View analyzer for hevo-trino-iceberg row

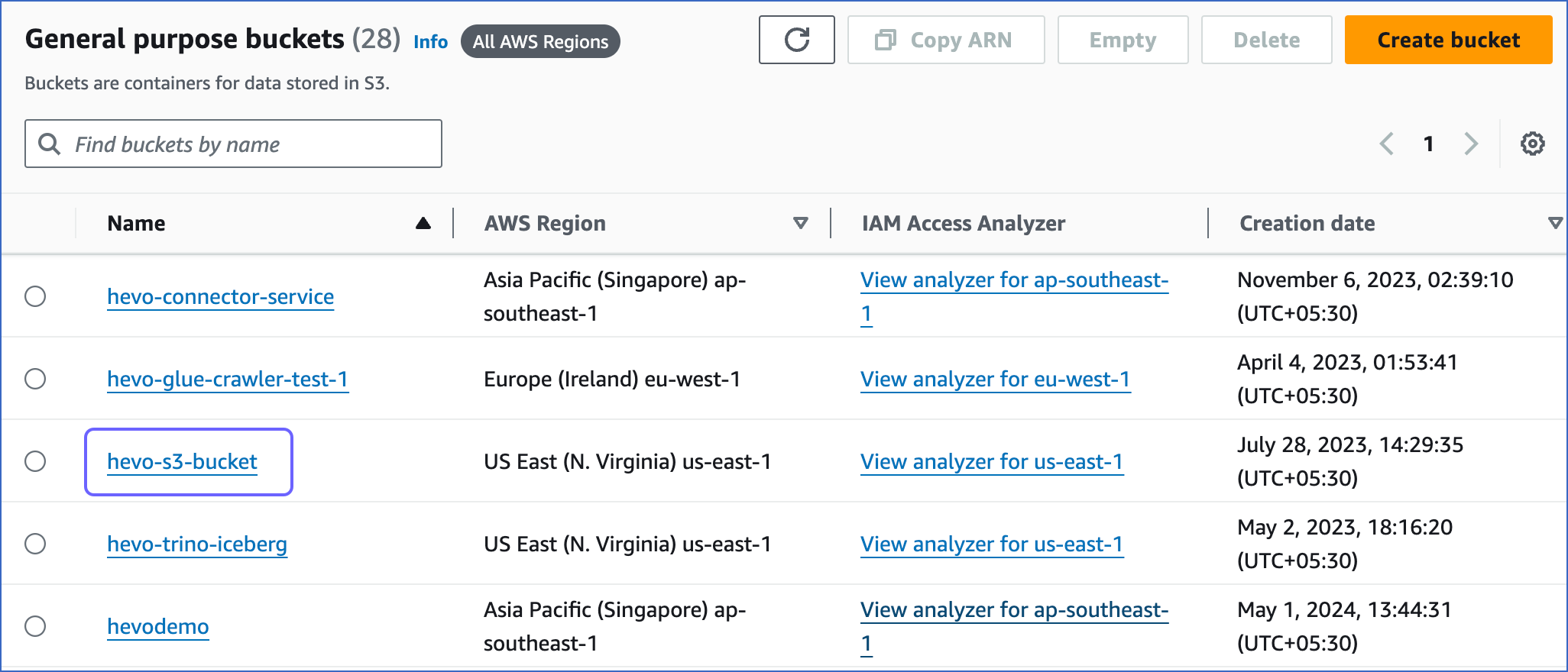992,544
